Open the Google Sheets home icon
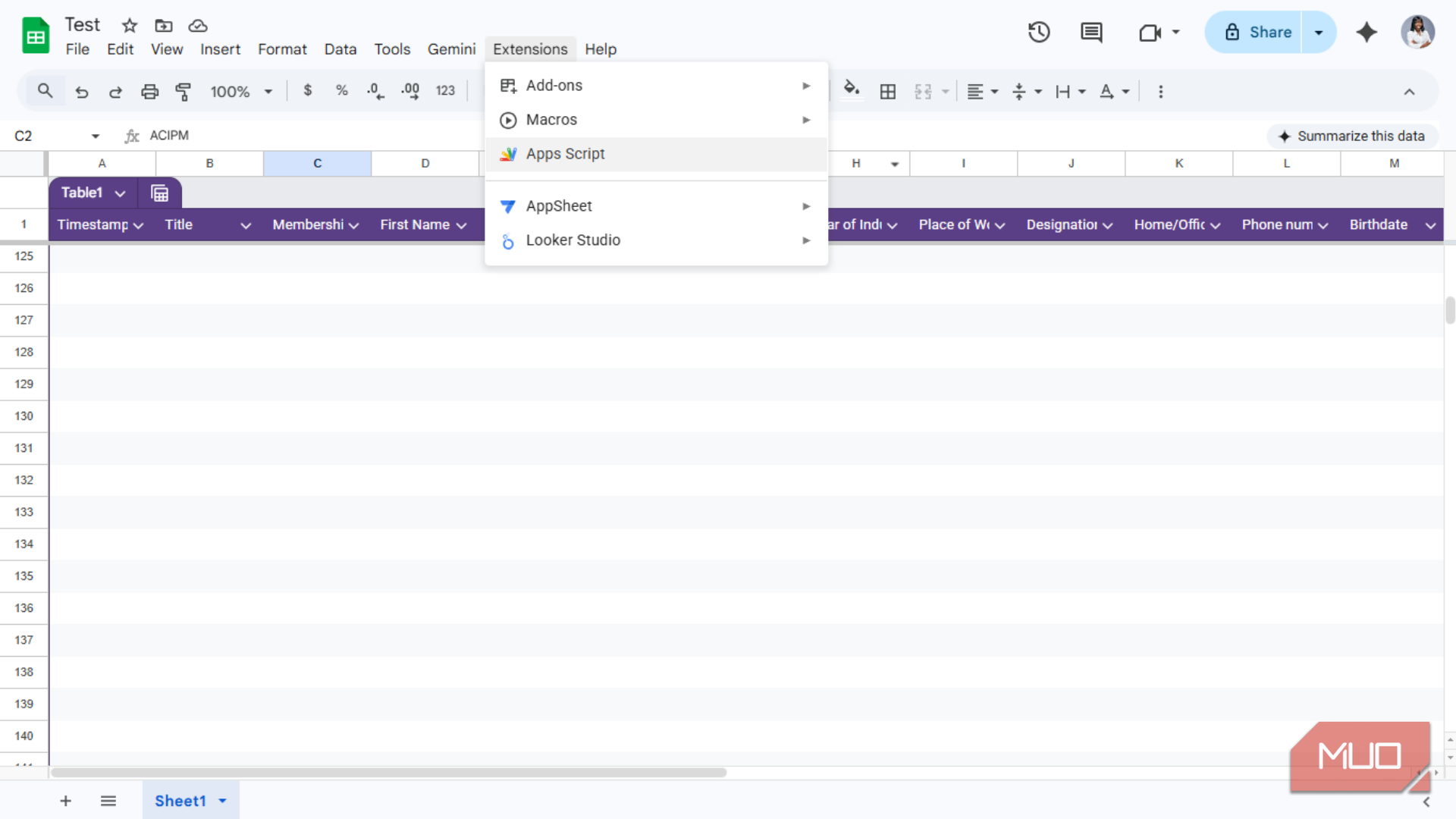 pos(36,36)
